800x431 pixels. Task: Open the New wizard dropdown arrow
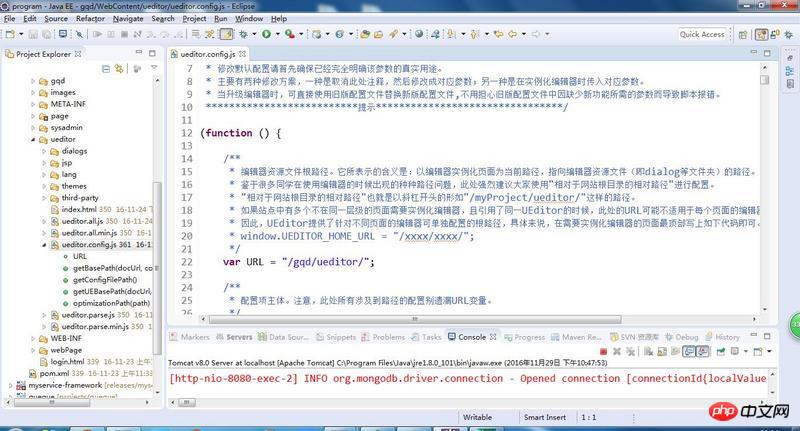coord(21,34)
